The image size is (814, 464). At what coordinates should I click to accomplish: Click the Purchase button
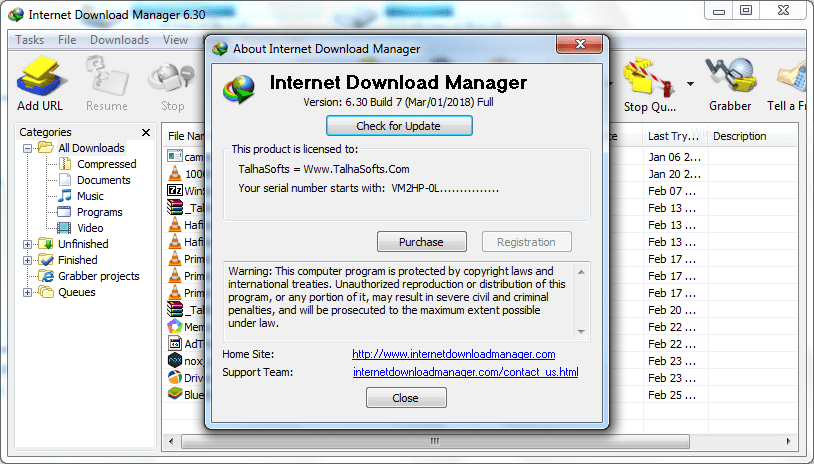(422, 242)
